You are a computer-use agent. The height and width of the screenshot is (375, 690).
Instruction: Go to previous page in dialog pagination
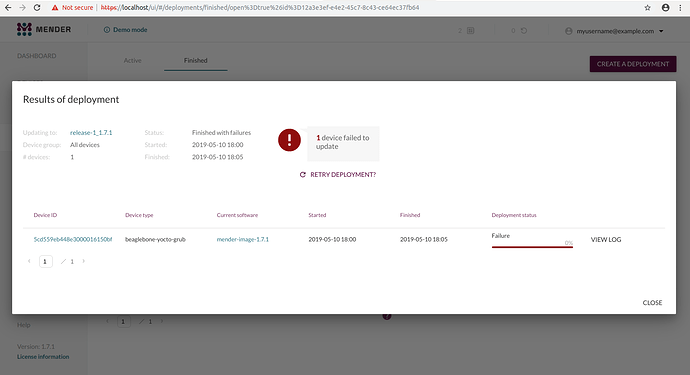(29, 261)
